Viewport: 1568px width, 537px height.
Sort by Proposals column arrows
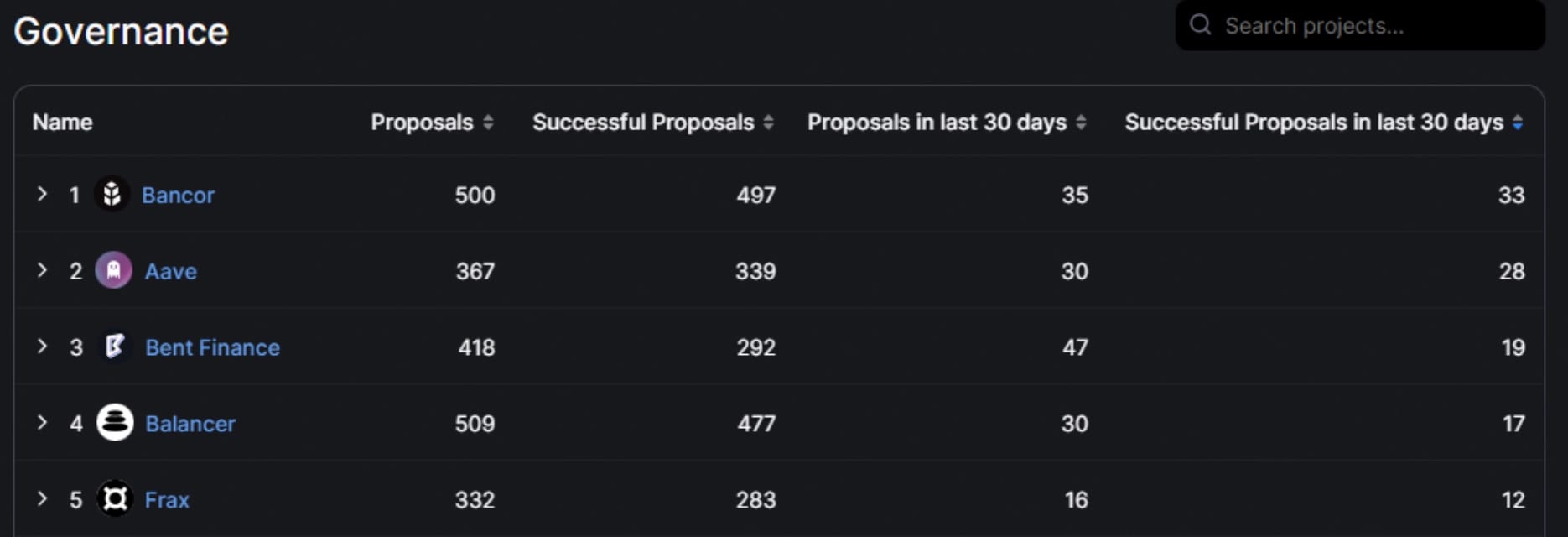tap(488, 123)
